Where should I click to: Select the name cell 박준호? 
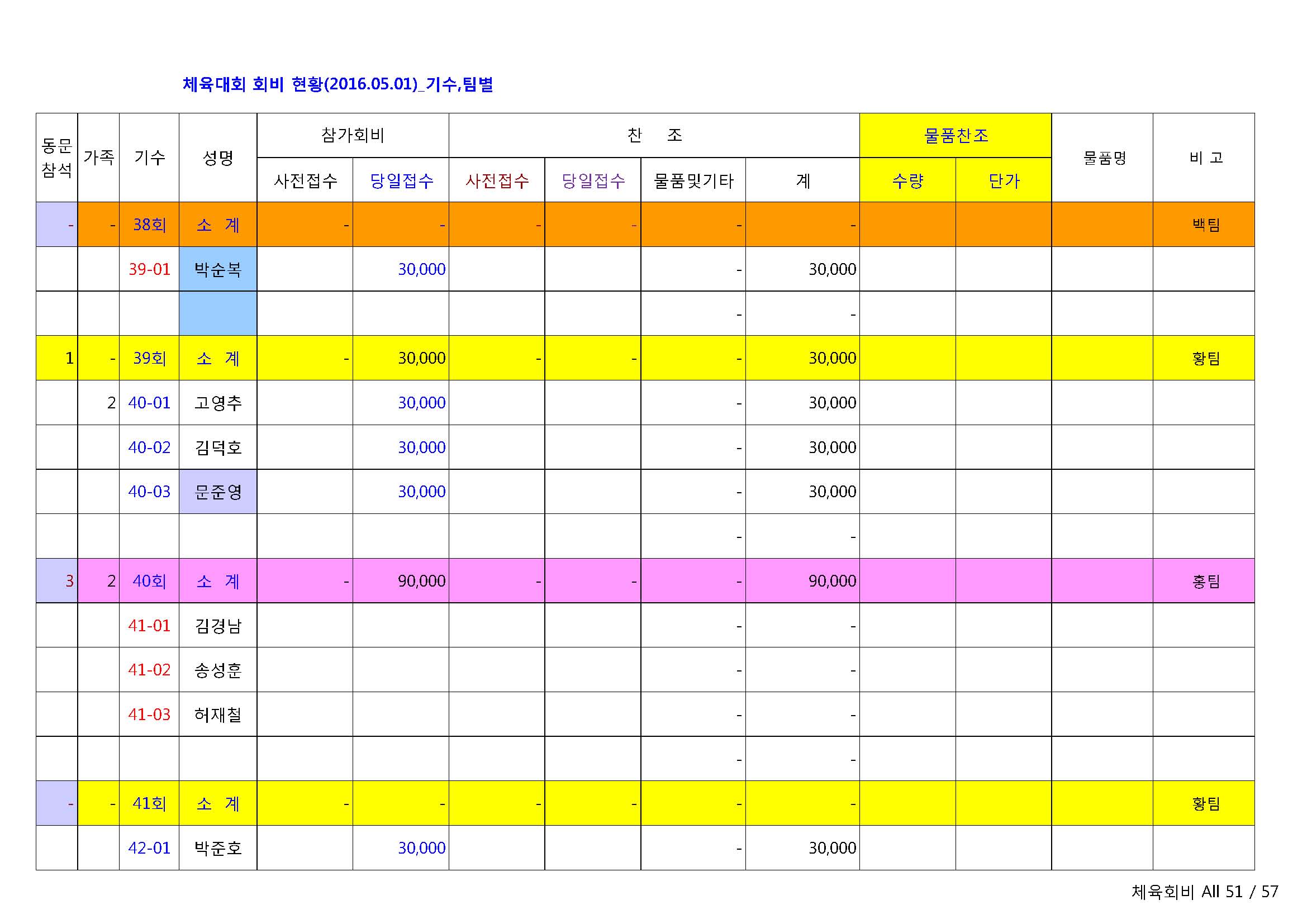(x=218, y=848)
